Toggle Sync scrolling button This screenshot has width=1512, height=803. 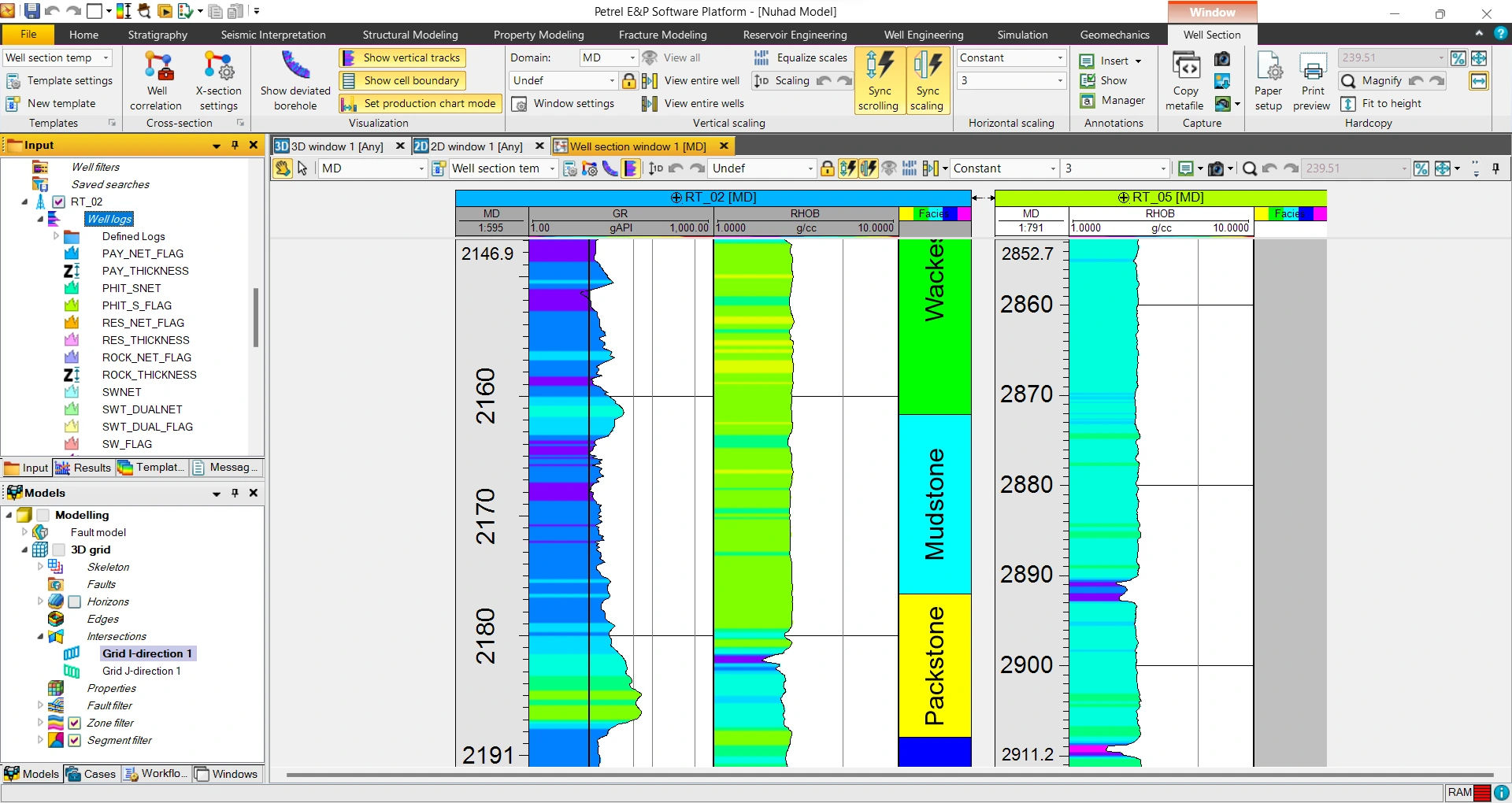pyautogui.click(x=879, y=81)
